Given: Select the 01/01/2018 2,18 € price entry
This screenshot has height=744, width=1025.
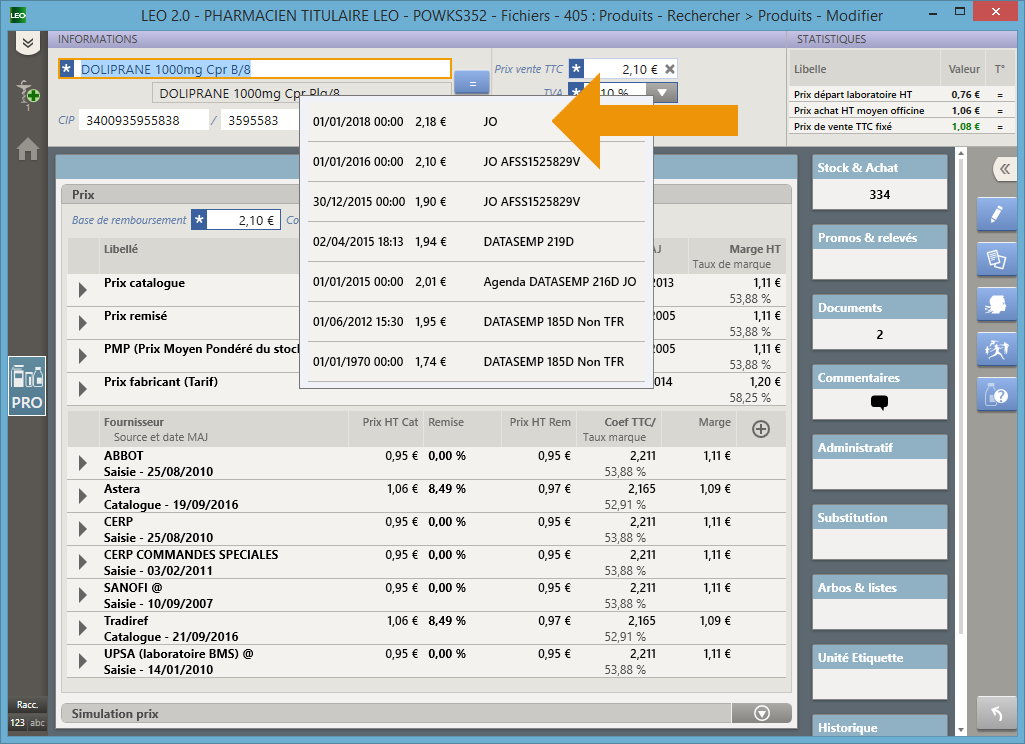Looking at the screenshot, I should coord(476,122).
